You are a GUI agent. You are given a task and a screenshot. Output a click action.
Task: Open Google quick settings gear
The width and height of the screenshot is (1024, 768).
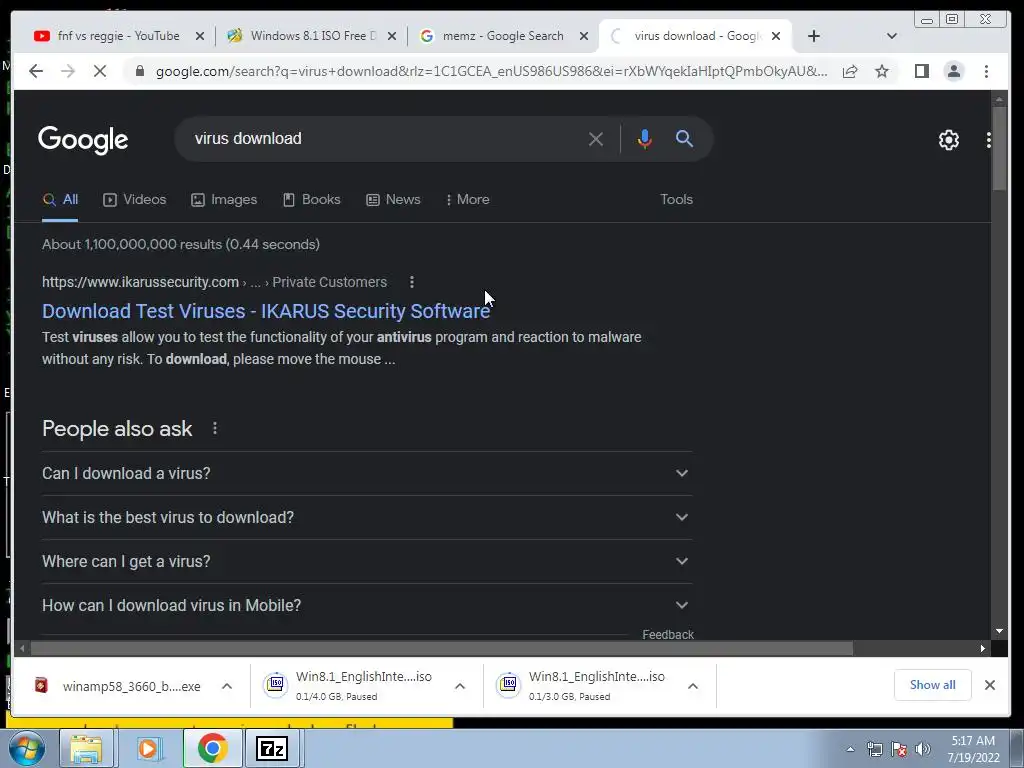point(948,140)
